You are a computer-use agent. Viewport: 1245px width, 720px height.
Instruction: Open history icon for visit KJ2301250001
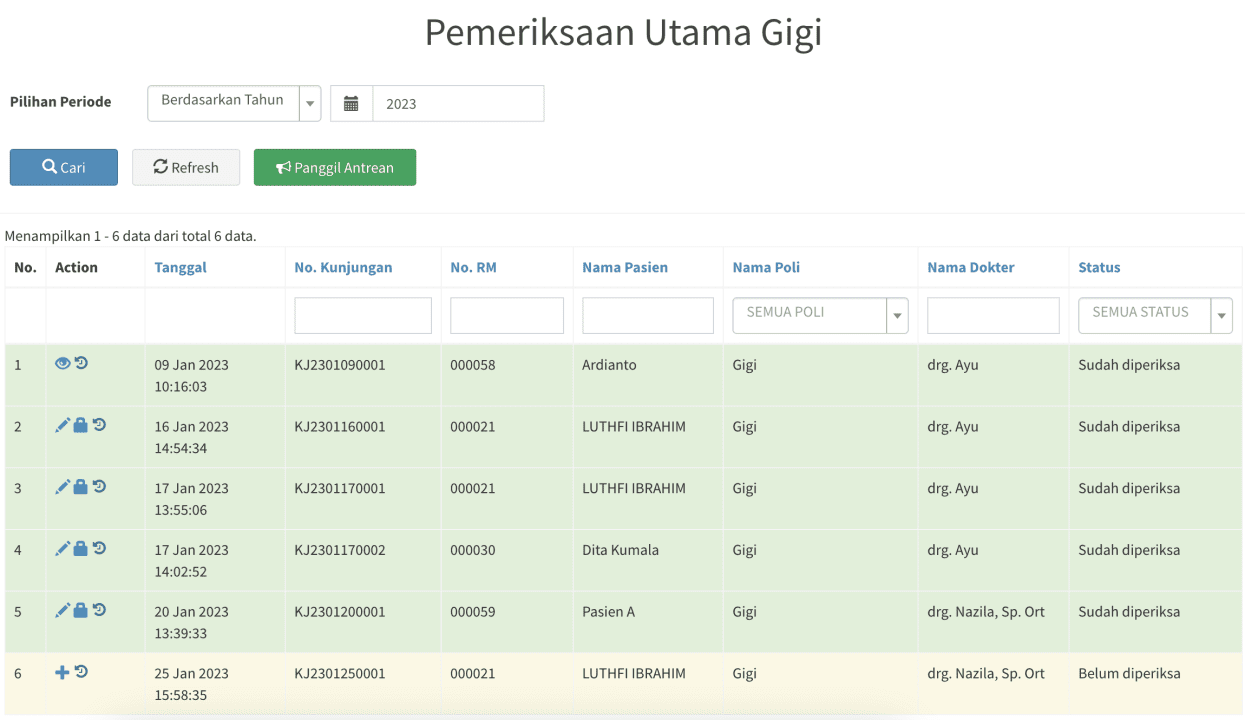82,672
